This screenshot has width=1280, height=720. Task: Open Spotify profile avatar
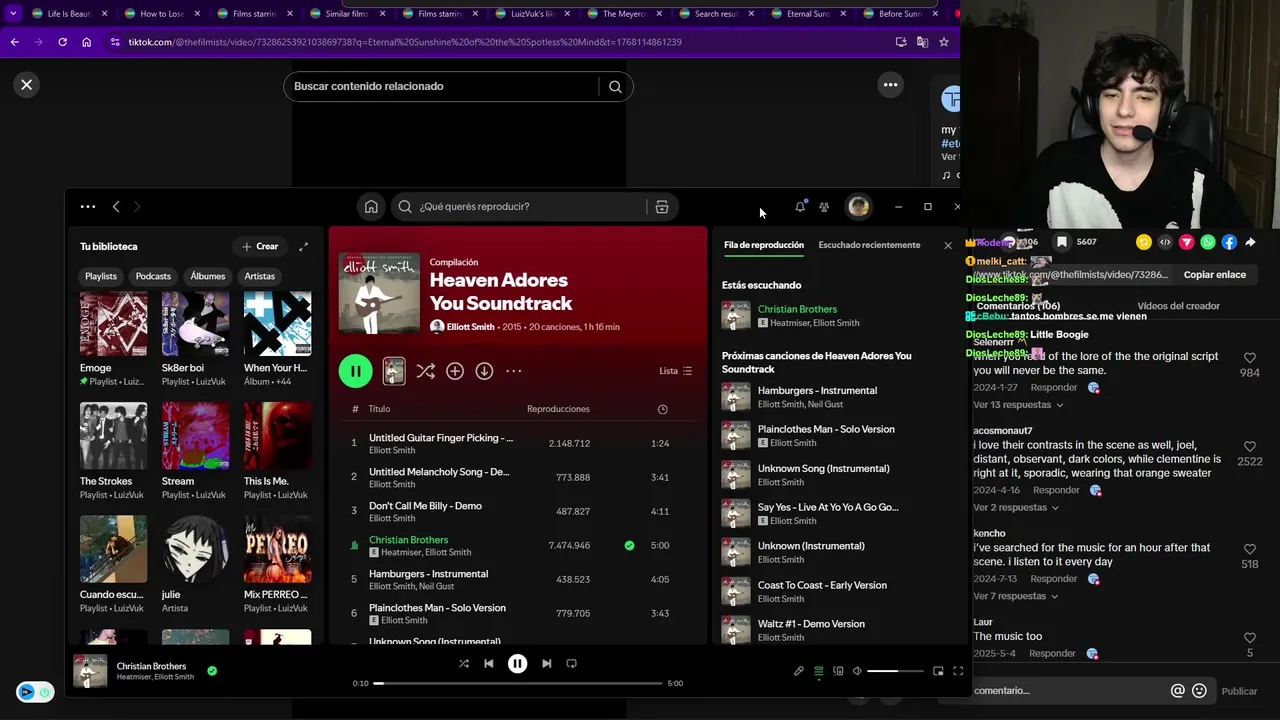[x=858, y=207]
